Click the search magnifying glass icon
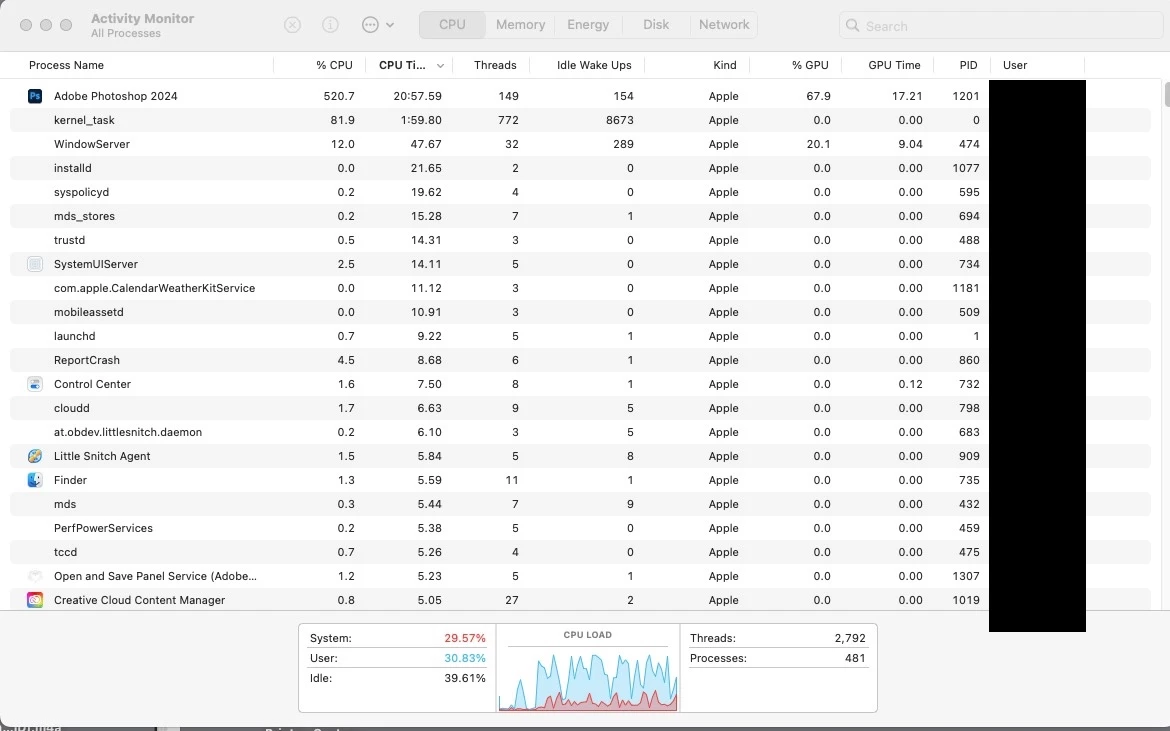 click(852, 25)
